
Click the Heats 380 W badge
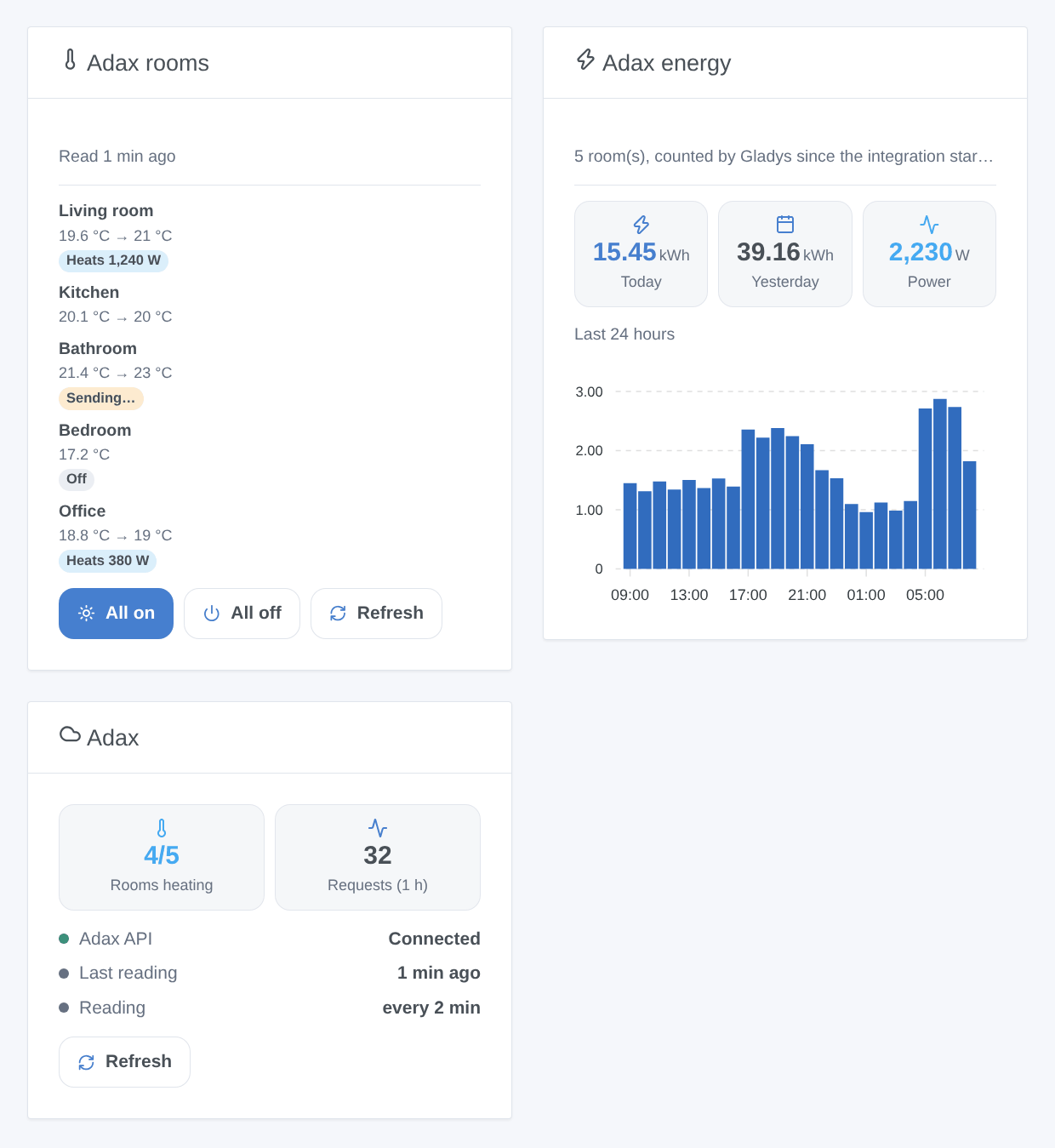108,561
